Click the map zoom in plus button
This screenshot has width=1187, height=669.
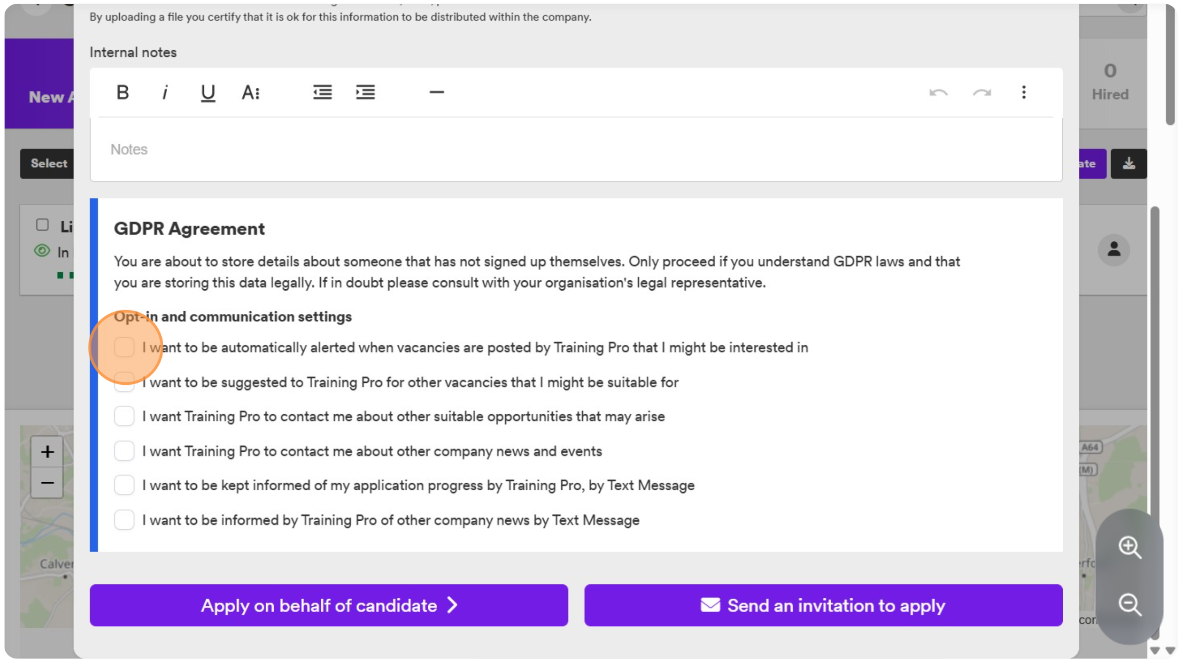[47, 452]
